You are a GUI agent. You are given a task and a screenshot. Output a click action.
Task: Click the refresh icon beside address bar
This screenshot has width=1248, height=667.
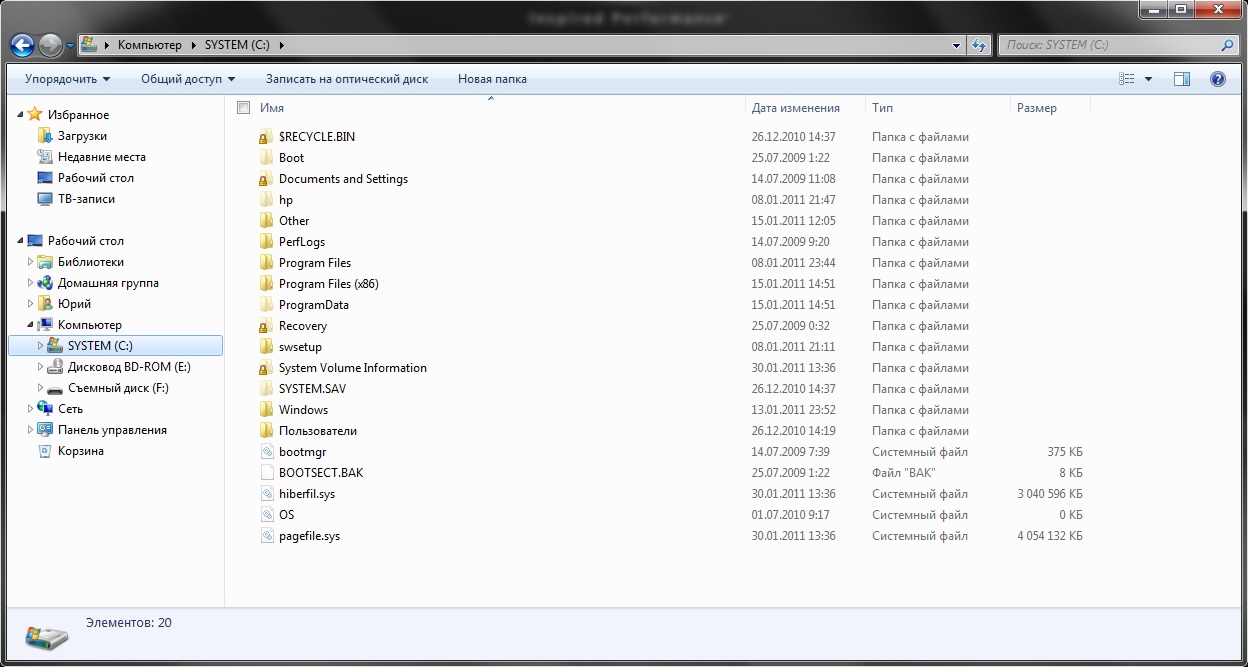pos(979,45)
